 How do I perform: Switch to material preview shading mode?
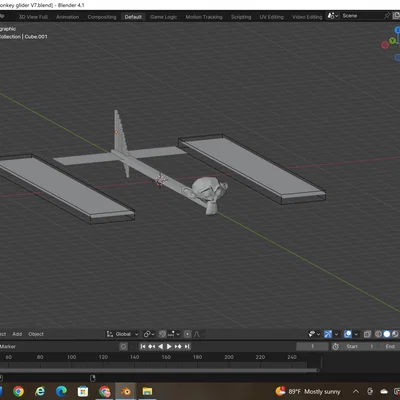point(395,334)
